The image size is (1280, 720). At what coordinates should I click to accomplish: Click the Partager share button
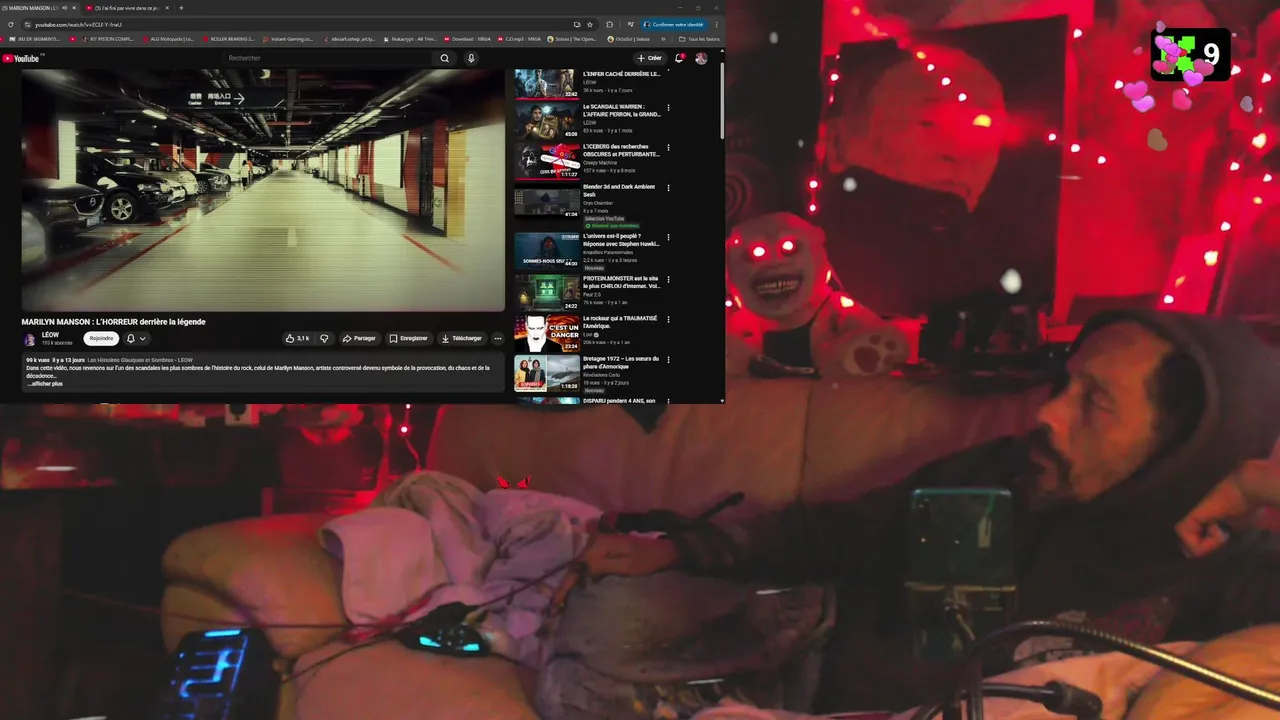[359, 338]
